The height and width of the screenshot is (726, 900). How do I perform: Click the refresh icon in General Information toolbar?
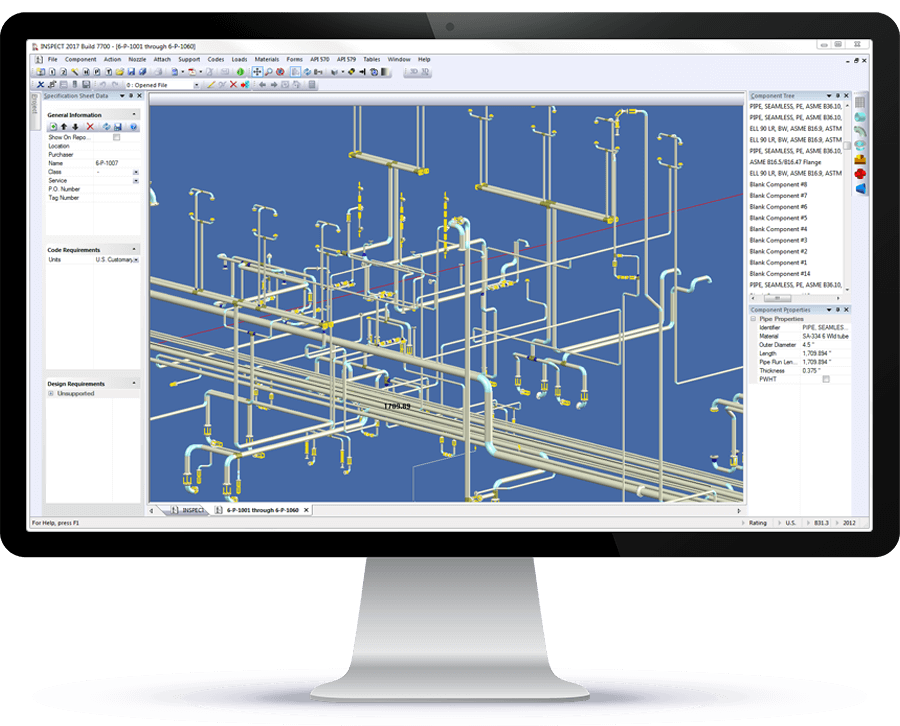coord(106,126)
